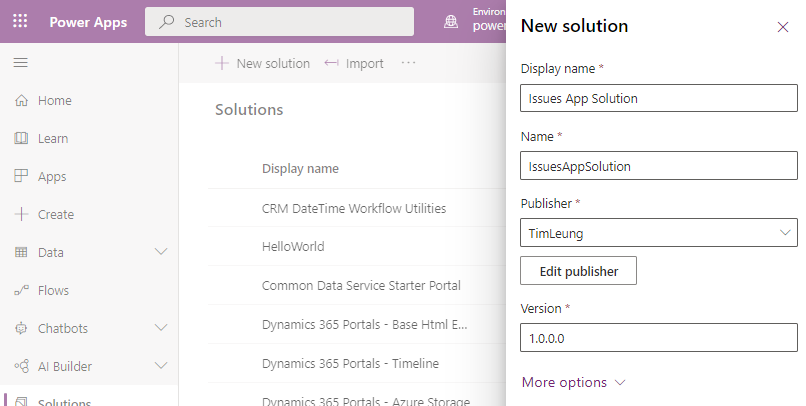Viewport: 806px width, 406px height.
Task: Select Dynamics 365 Portals - Azure Storage row
Action: [357, 396]
